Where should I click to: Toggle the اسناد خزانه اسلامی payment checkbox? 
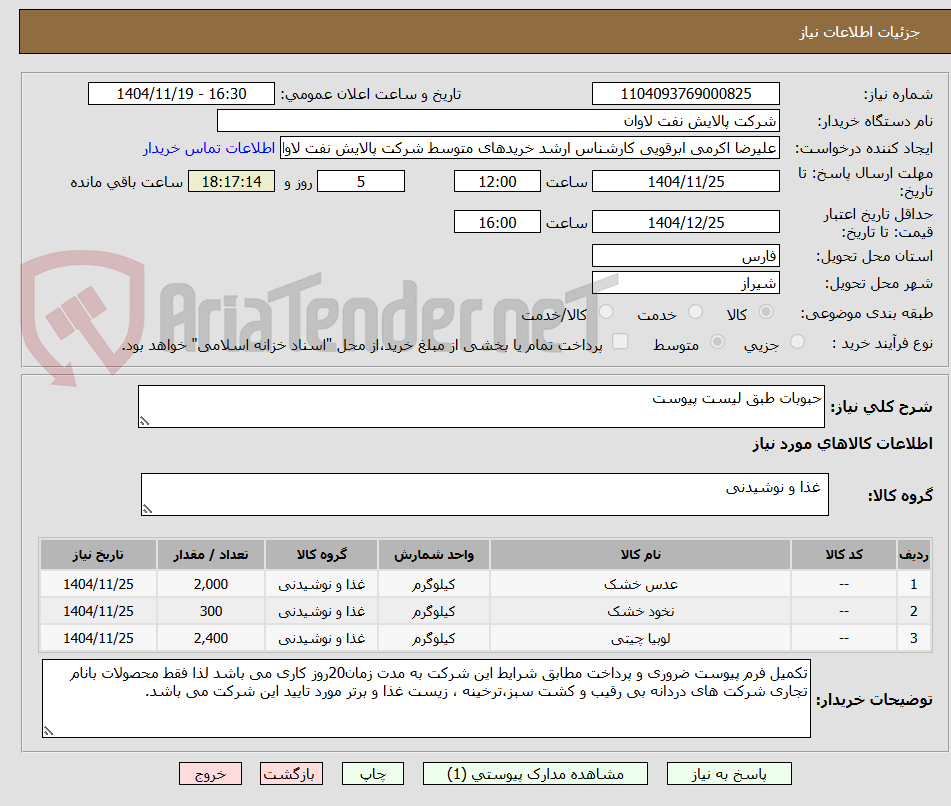(620, 341)
